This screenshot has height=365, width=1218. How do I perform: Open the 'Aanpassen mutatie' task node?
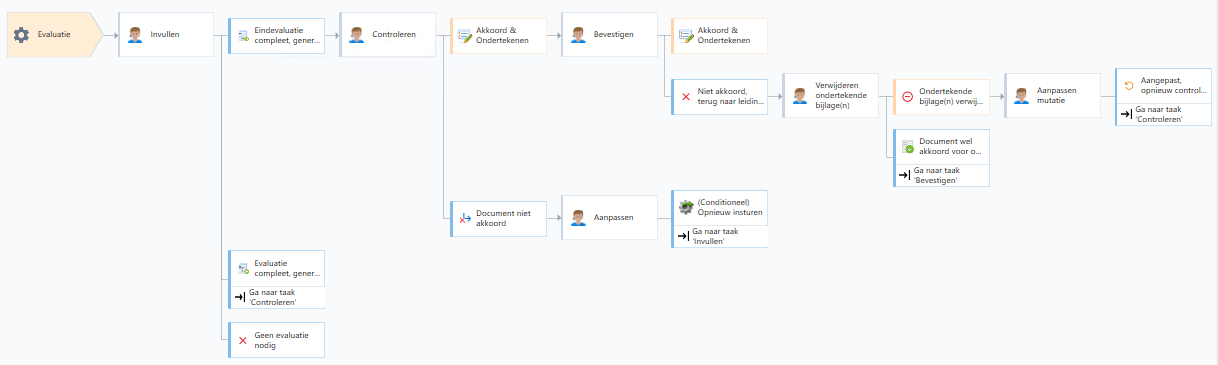[1052, 96]
